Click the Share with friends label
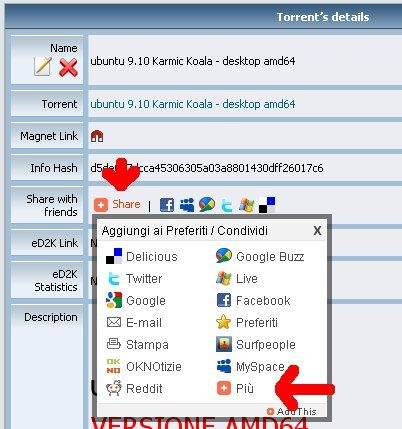The height and width of the screenshot is (429, 402). click(x=52, y=205)
